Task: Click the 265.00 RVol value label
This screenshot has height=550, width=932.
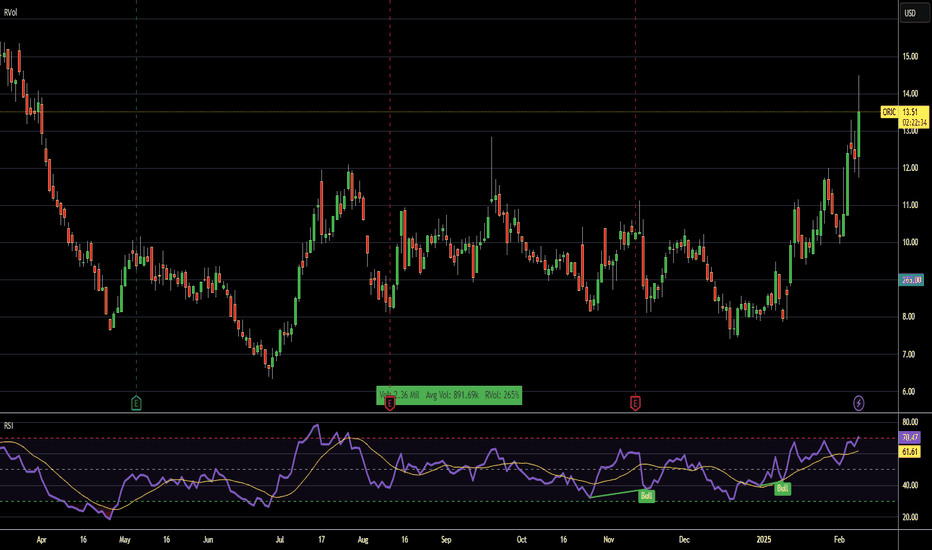Action: coord(911,279)
